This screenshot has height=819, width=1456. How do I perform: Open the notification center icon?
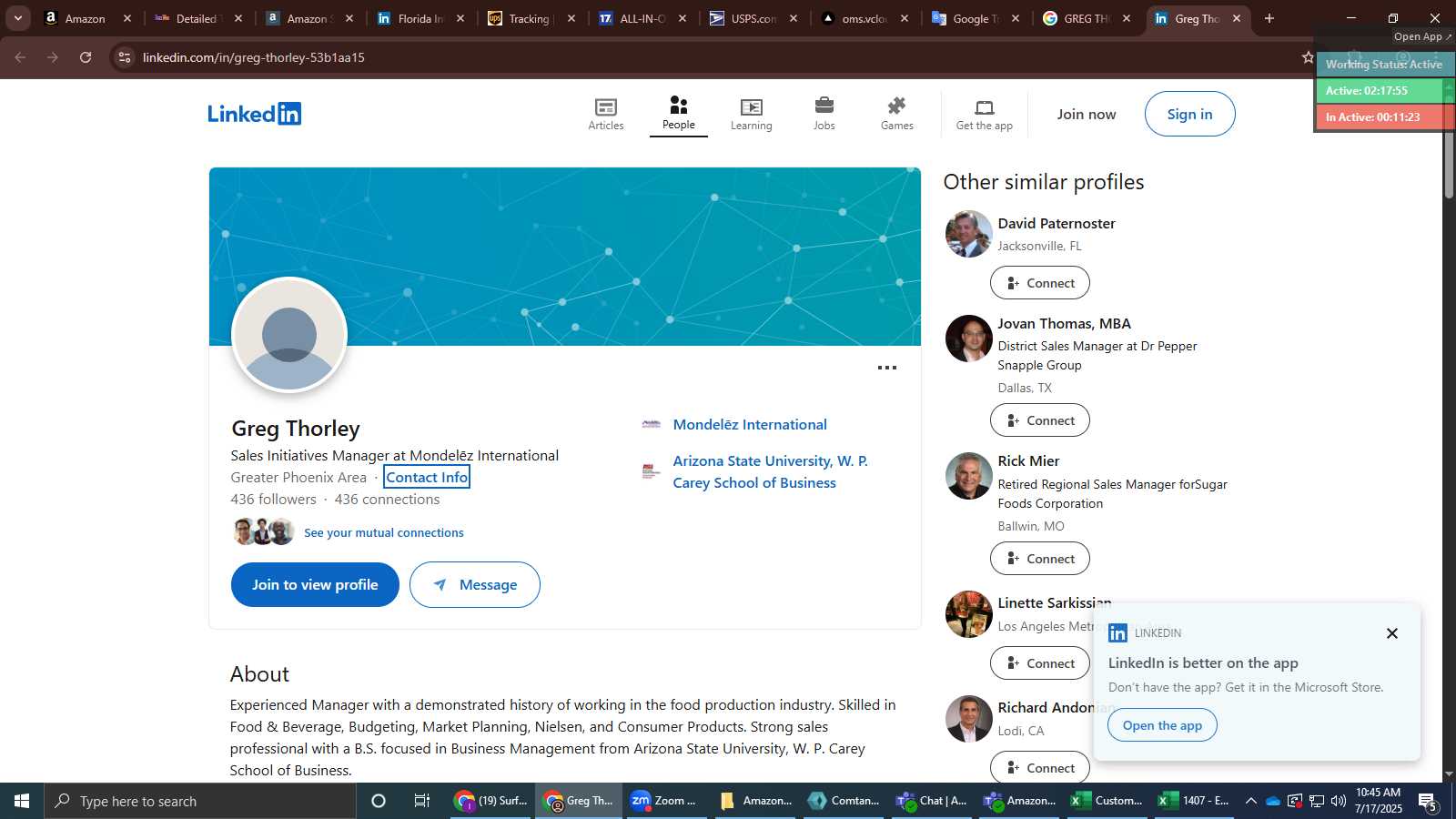(1428, 801)
